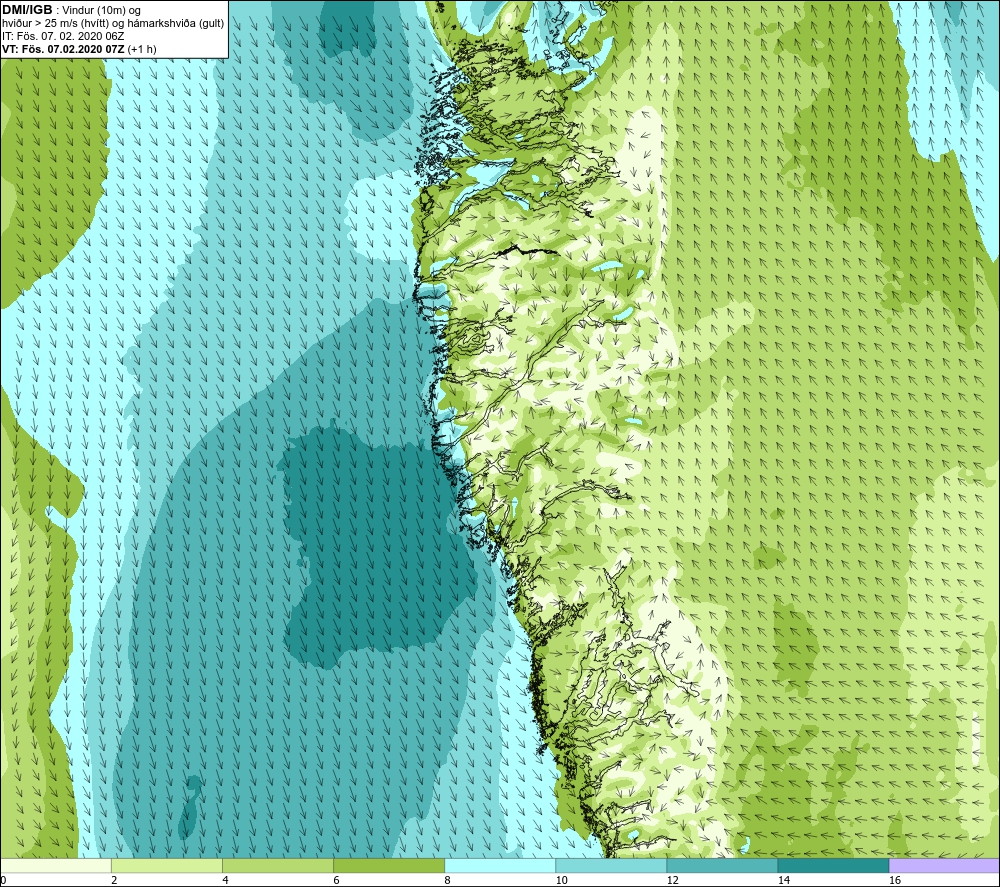Click the legend scale number 8

coord(448,880)
